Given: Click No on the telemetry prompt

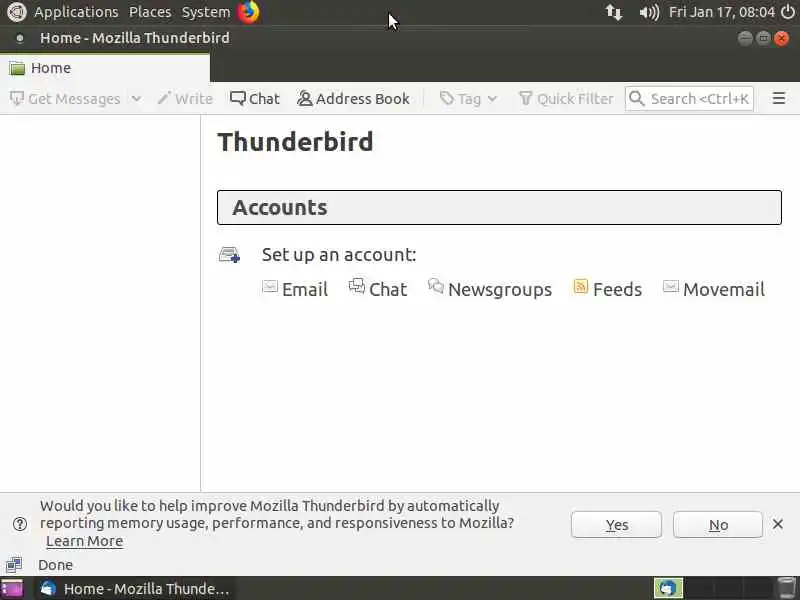Looking at the screenshot, I should click(718, 524).
